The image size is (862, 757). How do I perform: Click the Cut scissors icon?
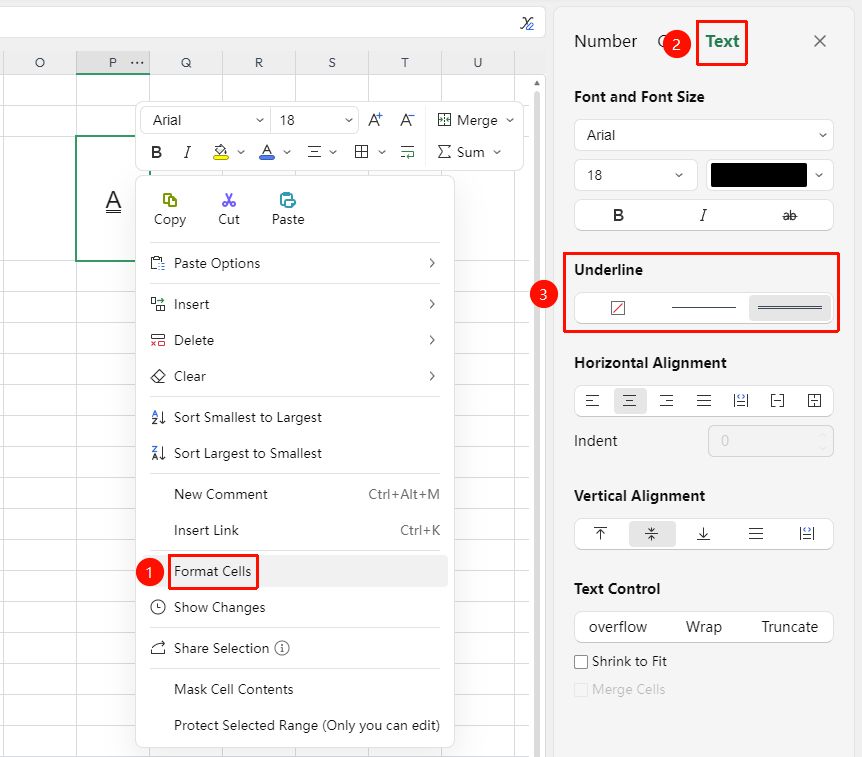[x=229, y=200]
